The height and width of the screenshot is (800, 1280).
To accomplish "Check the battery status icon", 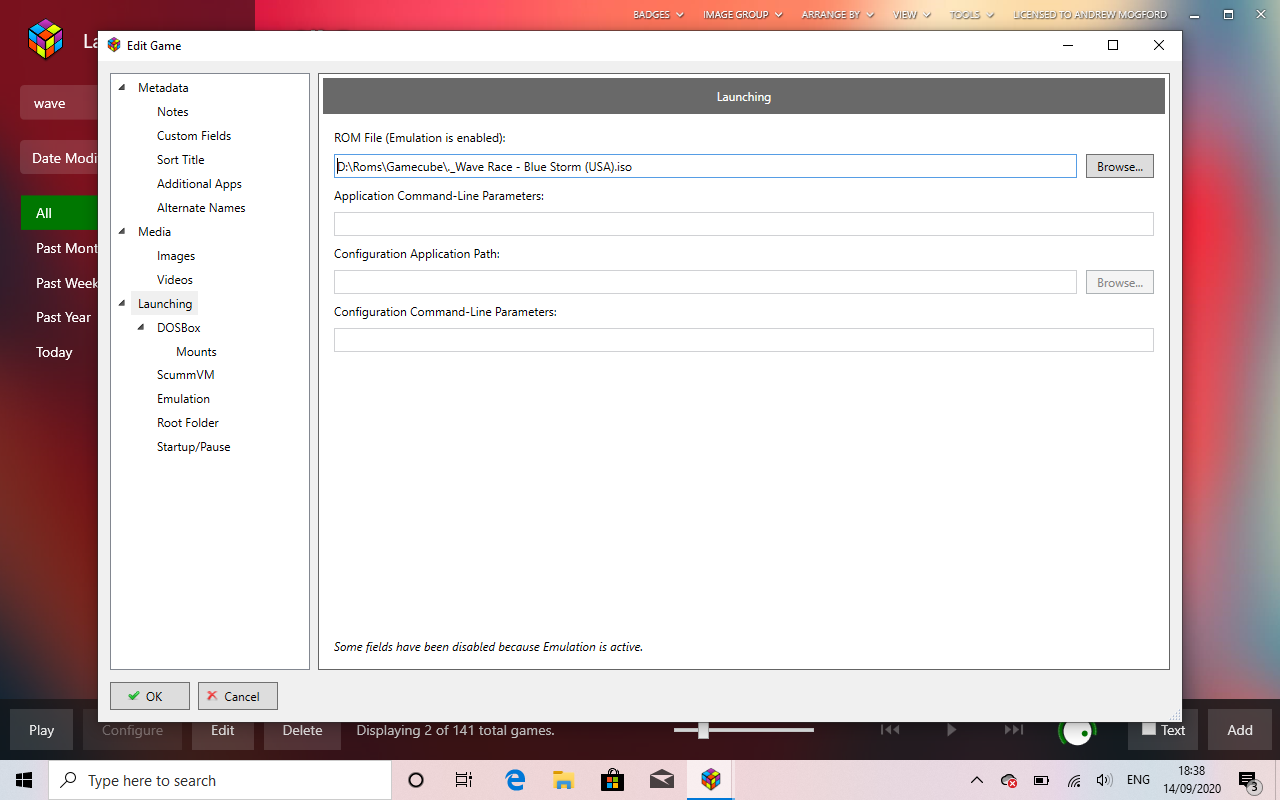I will click(1041, 780).
